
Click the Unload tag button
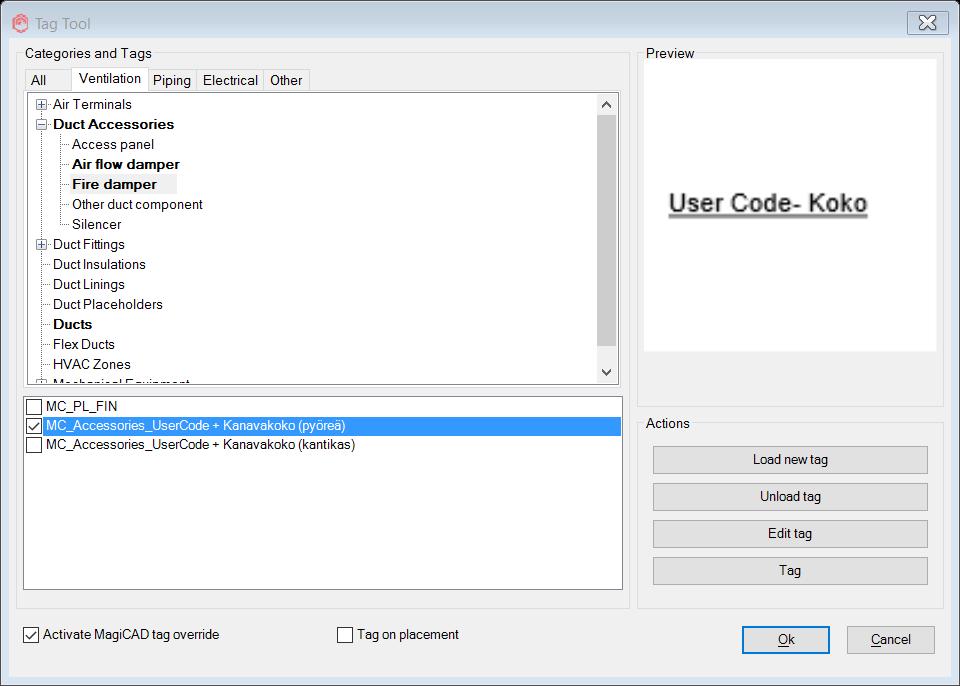[x=790, y=497]
